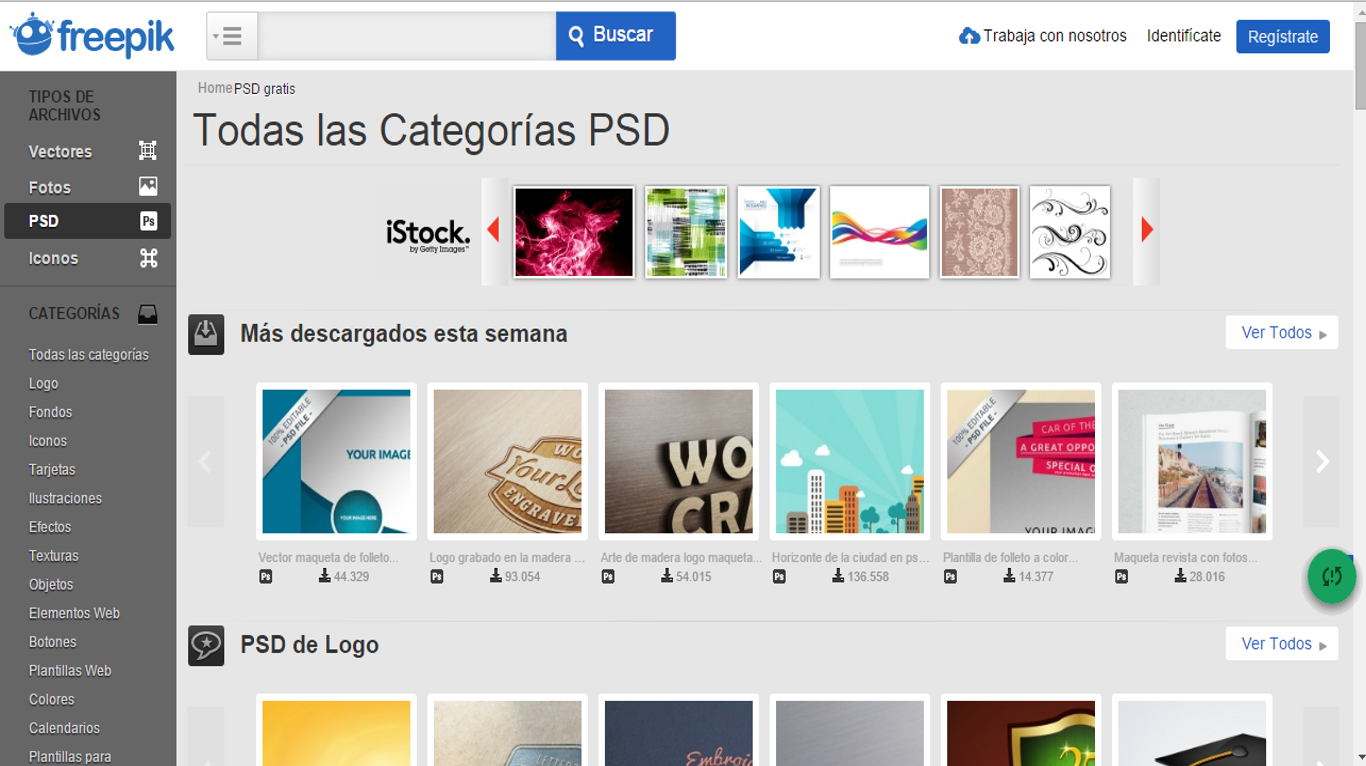Select the PSD file type icon
The width and height of the screenshot is (1366, 766).
click(148, 220)
